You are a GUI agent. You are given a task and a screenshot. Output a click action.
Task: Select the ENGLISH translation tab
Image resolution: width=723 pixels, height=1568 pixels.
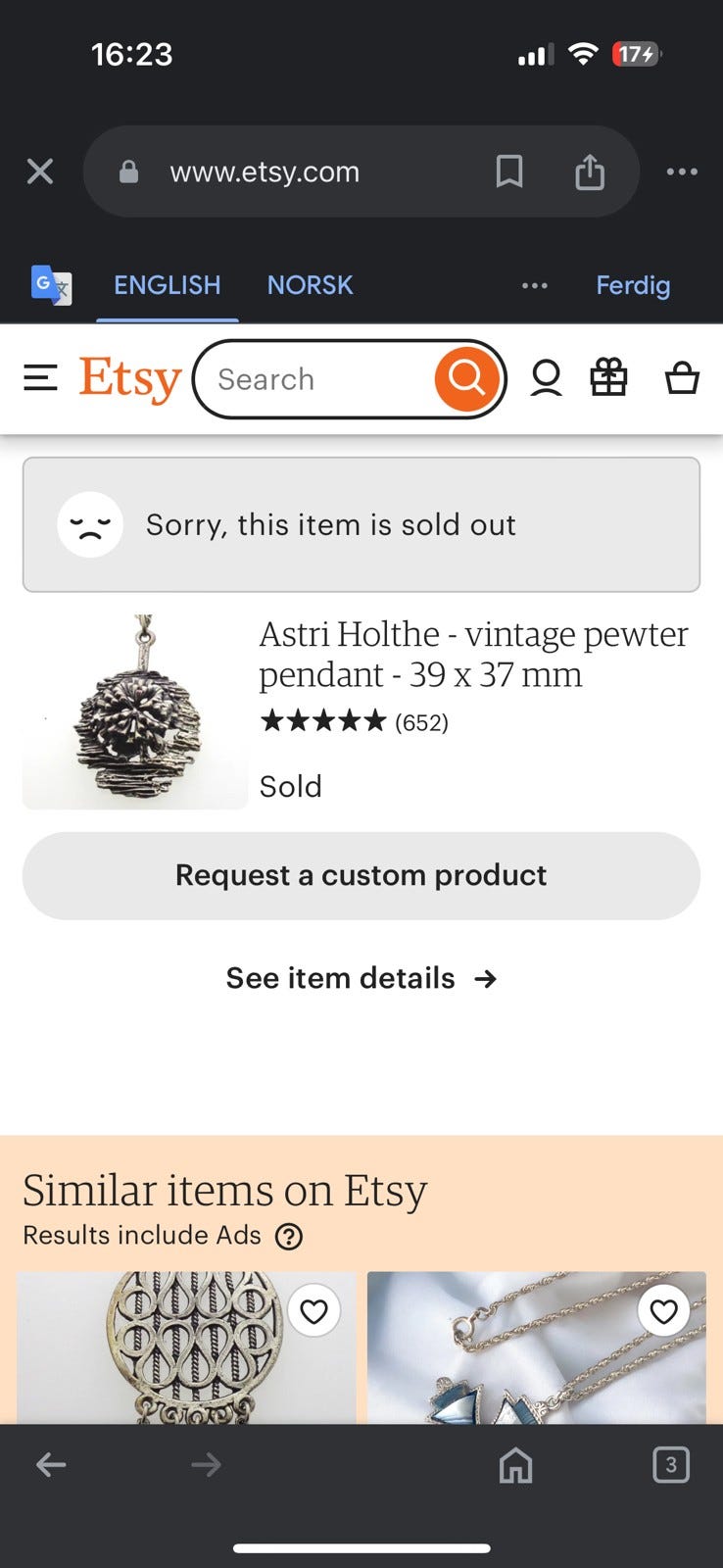tap(168, 285)
